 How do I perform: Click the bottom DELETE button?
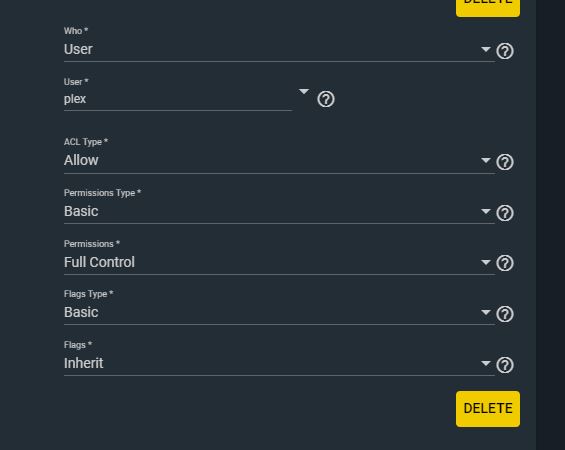[x=488, y=409]
